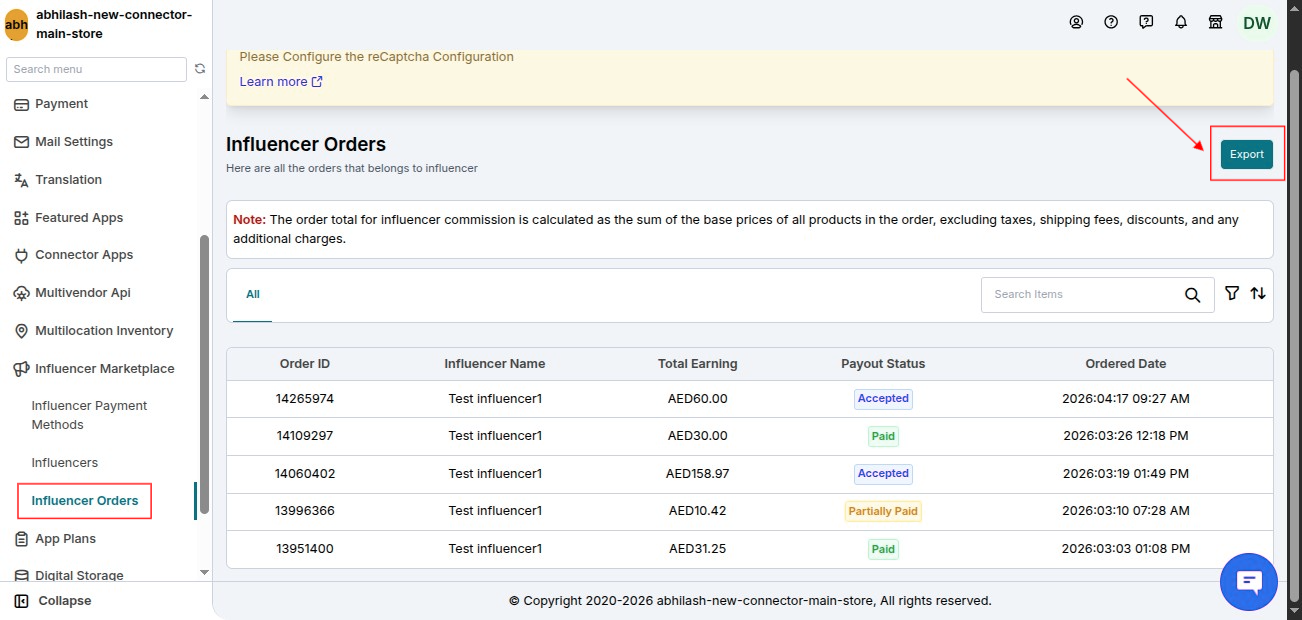Click date 2026:03:10 07:28 AM
Image resolution: width=1302 pixels, height=620 pixels.
coord(1126,511)
